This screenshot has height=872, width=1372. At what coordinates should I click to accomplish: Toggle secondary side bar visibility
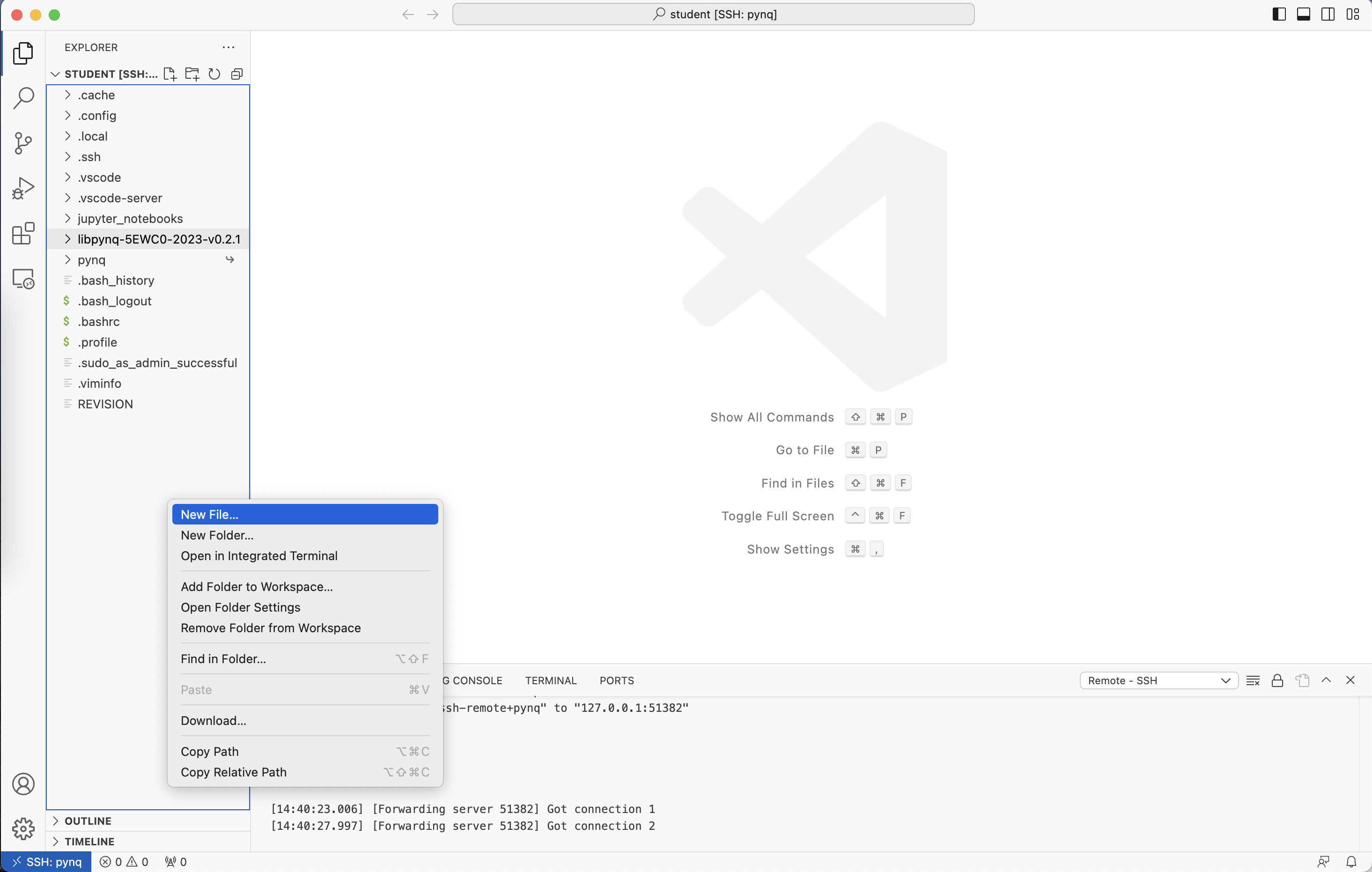point(1328,14)
